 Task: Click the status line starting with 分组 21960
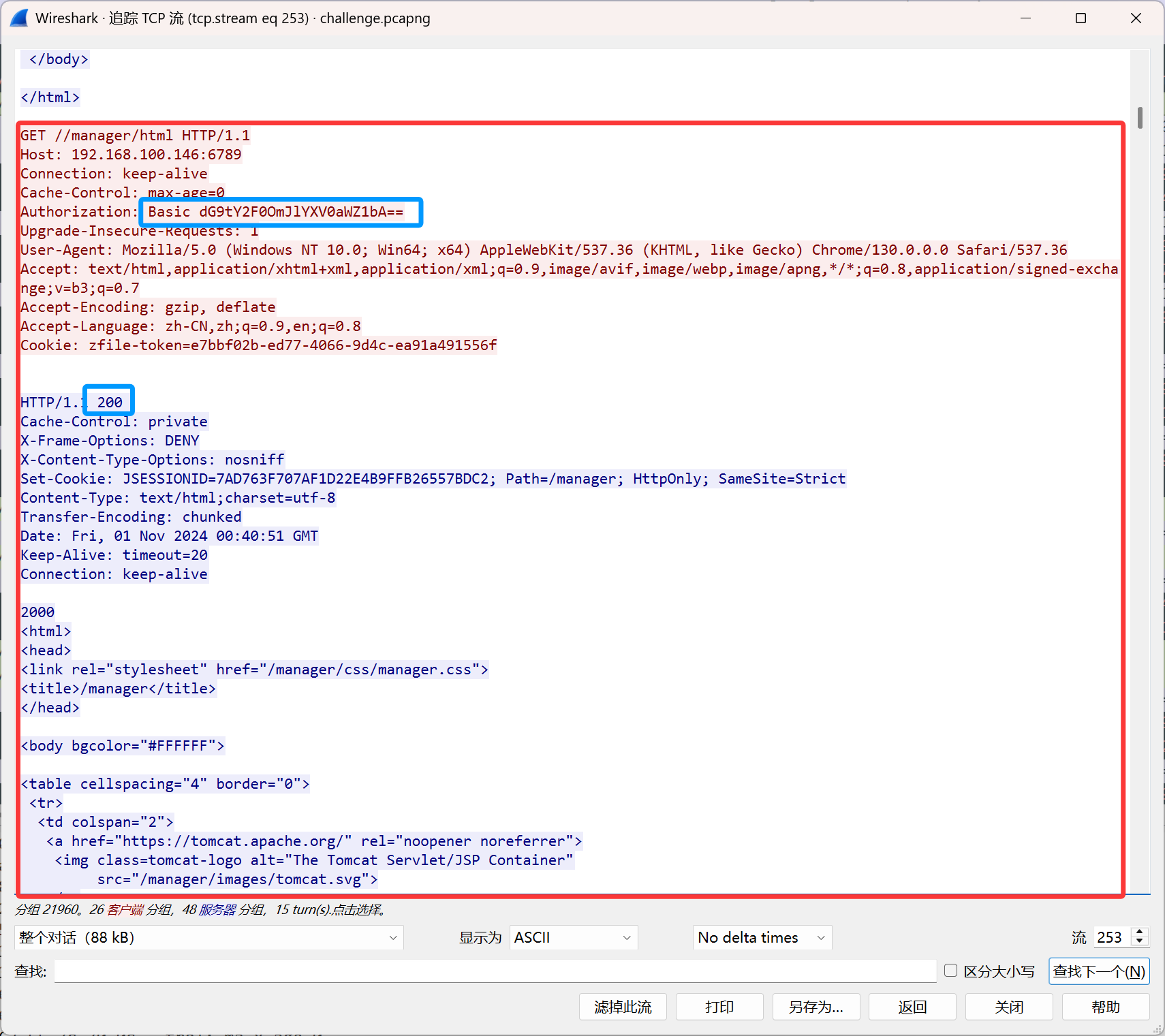(x=201, y=909)
